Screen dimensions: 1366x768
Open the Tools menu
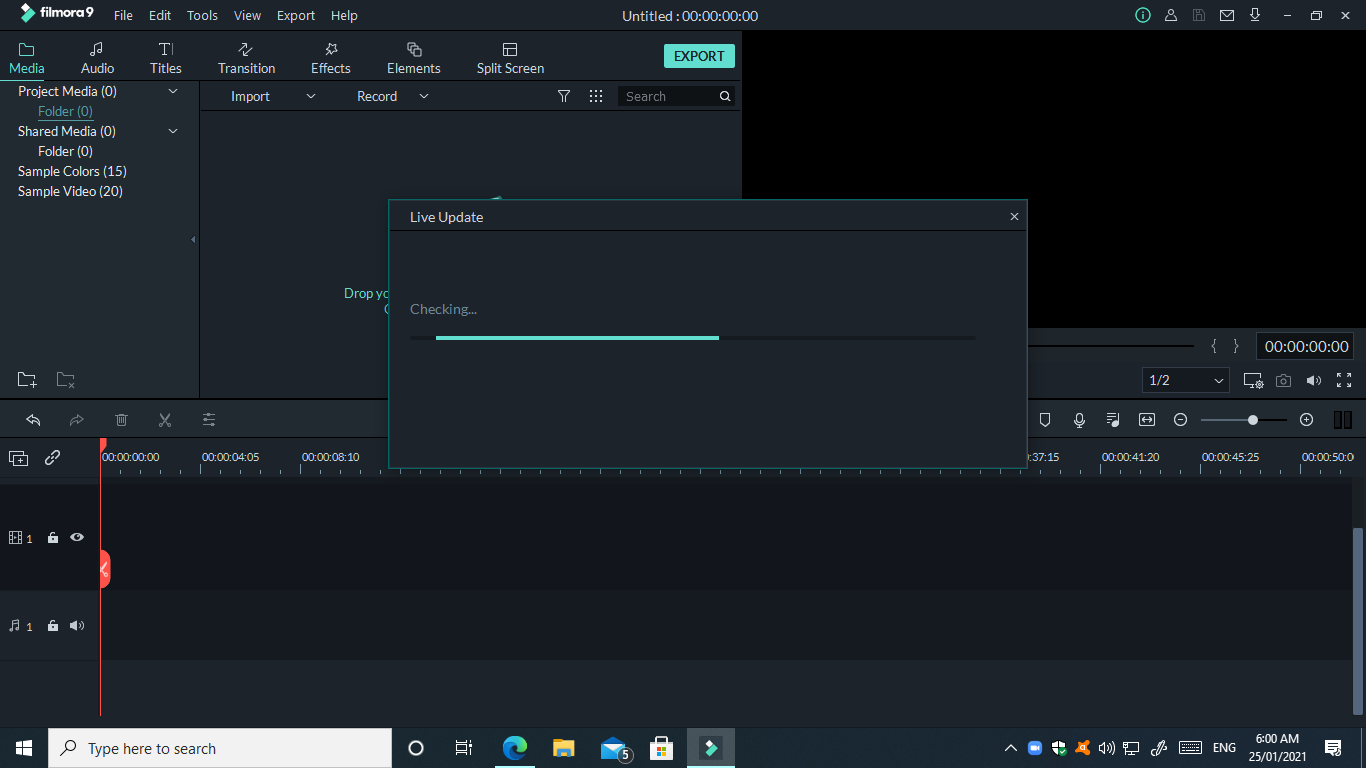tap(202, 16)
